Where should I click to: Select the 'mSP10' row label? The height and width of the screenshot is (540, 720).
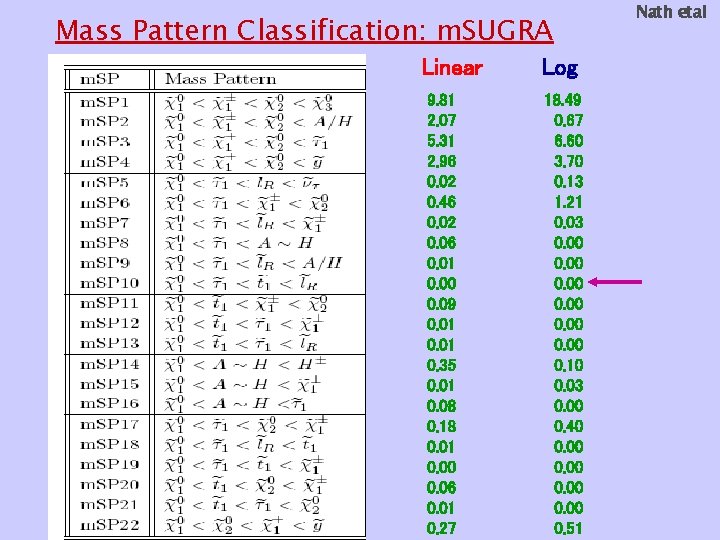(109, 283)
